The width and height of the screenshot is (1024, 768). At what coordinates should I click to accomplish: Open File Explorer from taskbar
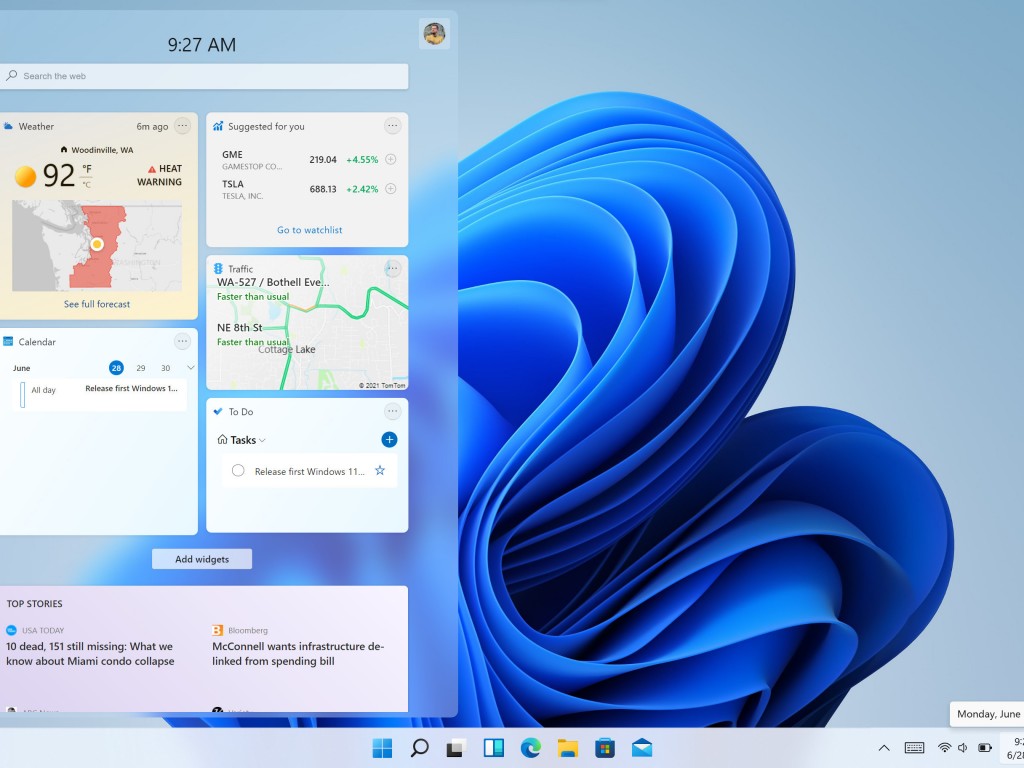pos(568,748)
